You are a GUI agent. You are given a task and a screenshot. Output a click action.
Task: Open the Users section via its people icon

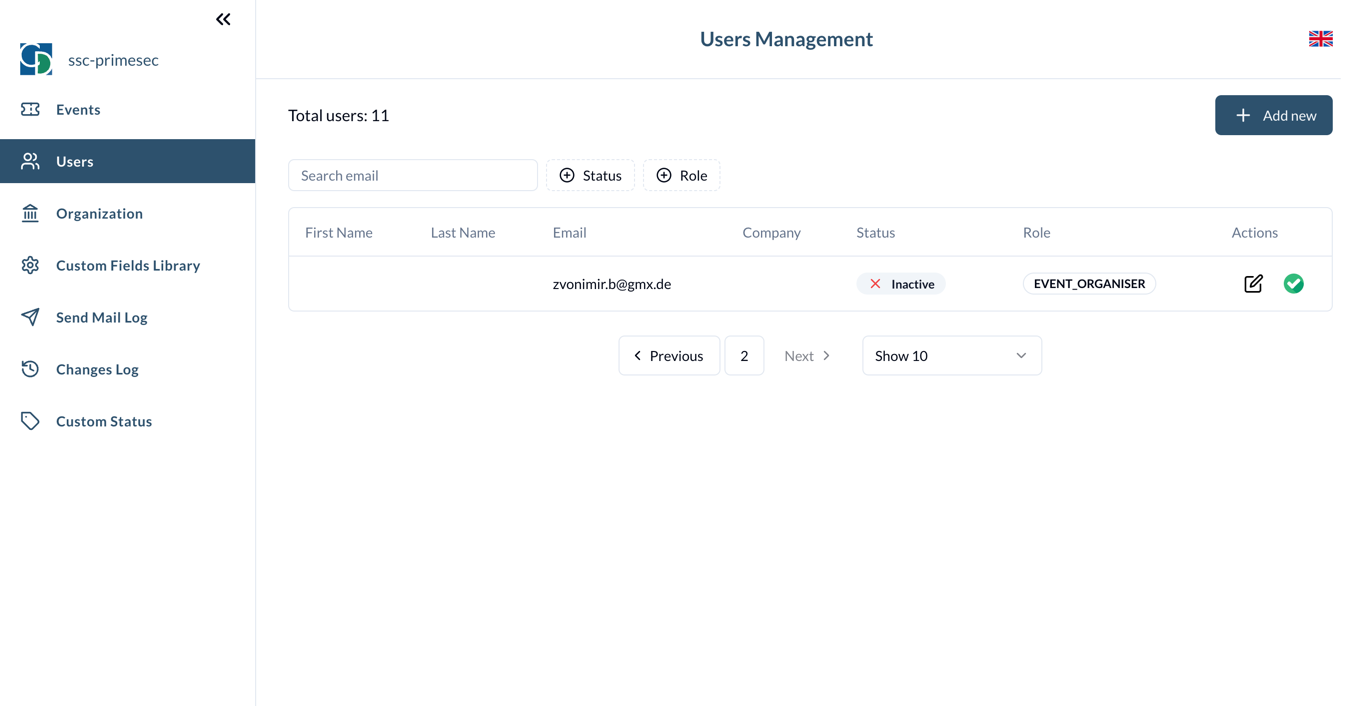[29, 161]
